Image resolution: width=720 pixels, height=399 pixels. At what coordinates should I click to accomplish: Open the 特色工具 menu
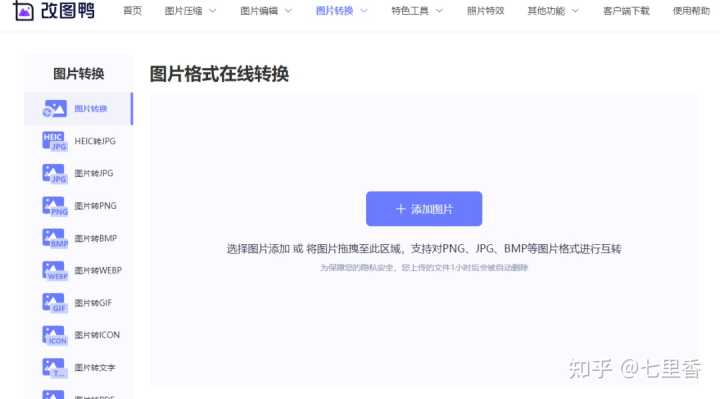pyautogui.click(x=410, y=11)
